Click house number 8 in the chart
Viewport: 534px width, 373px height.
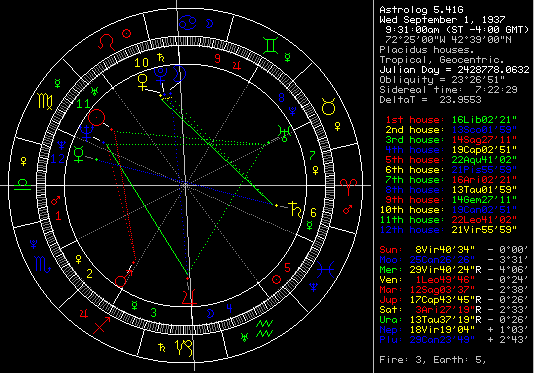point(281,98)
